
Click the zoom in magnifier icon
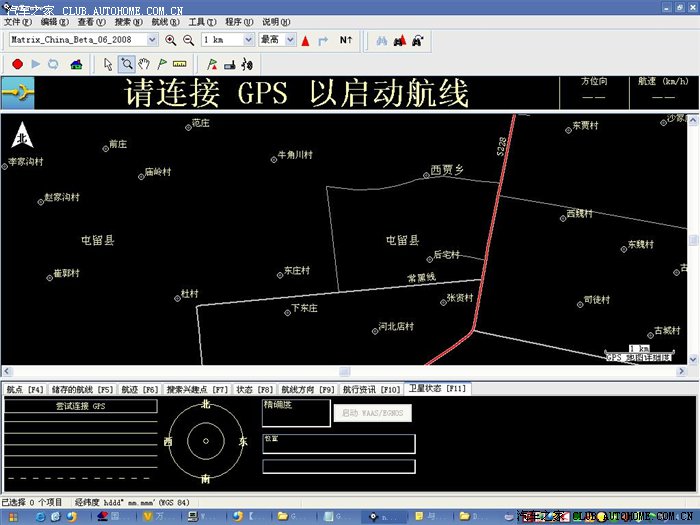pyautogui.click(x=170, y=40)
